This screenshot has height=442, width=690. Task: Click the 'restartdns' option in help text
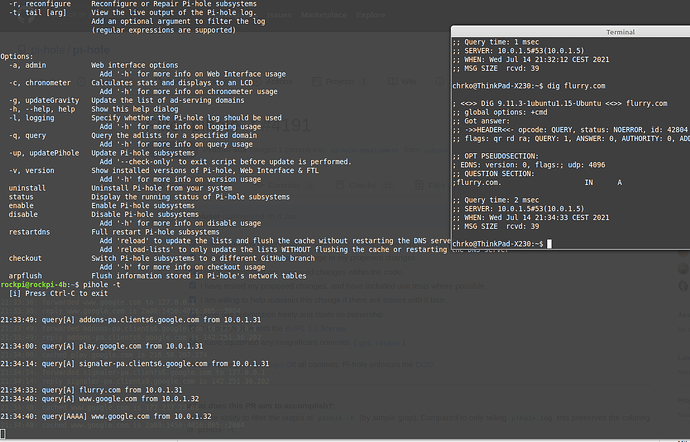(29, 231)
